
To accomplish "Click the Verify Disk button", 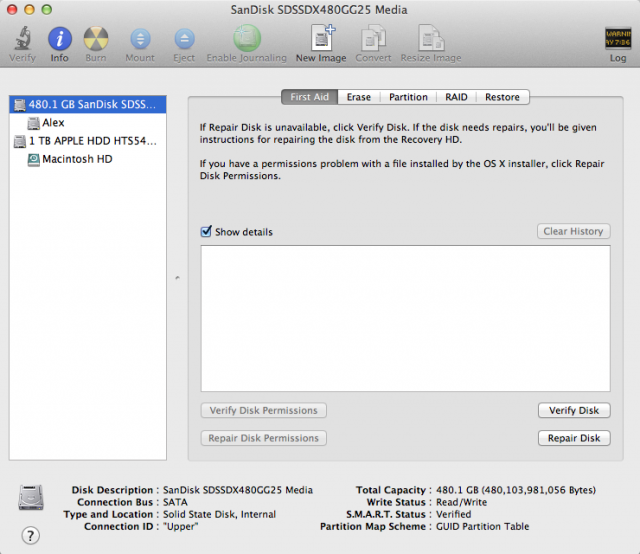I will (574, 410).
